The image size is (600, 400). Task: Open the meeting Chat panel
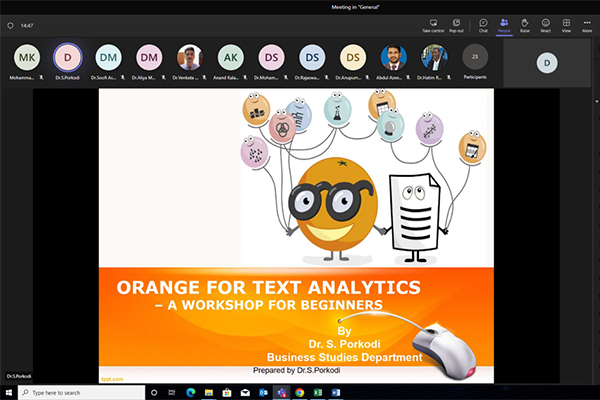(x=483, y=22)
